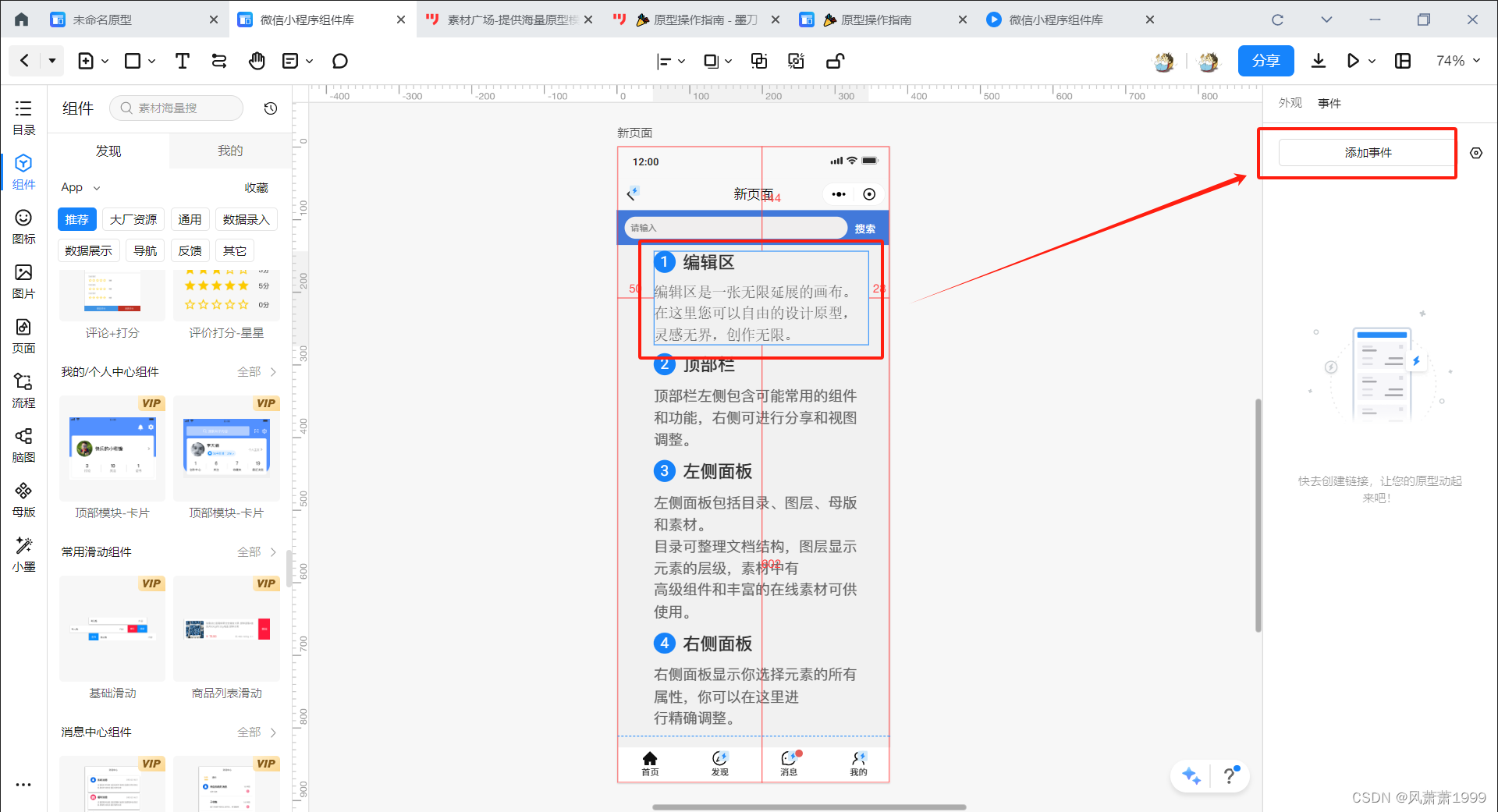The width and height of the screenshot is (1498, 812).
Task: Select the Text tool
Action: [182, 61]
